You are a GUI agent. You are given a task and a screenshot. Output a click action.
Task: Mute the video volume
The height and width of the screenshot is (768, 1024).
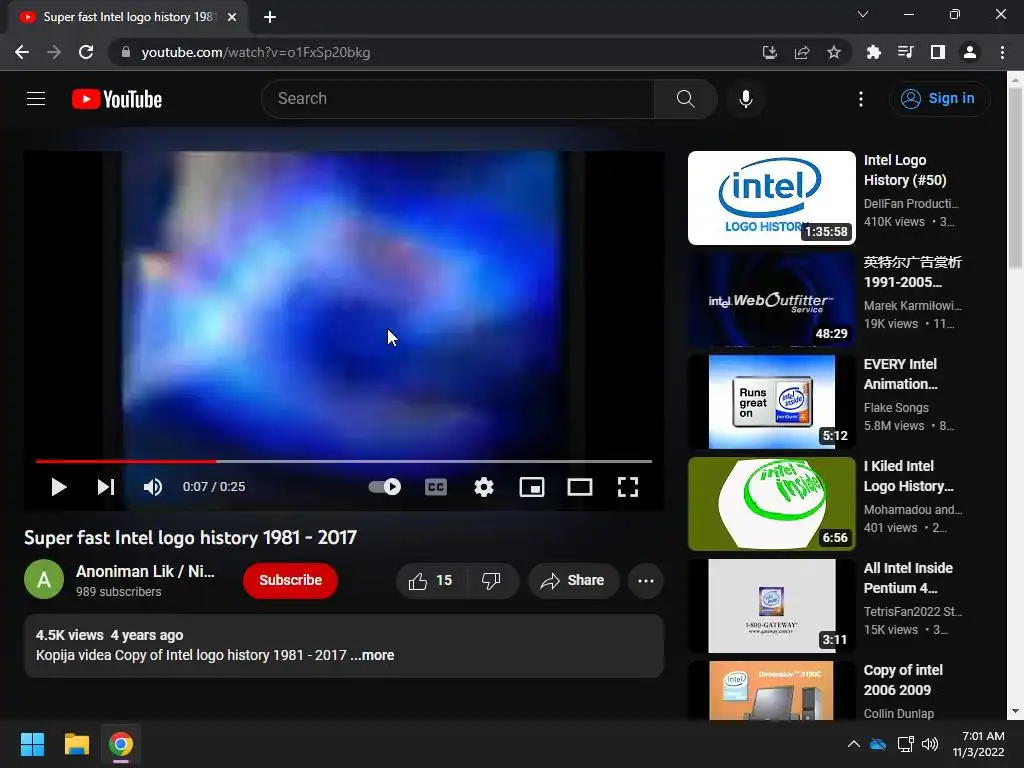pos(153,487)
